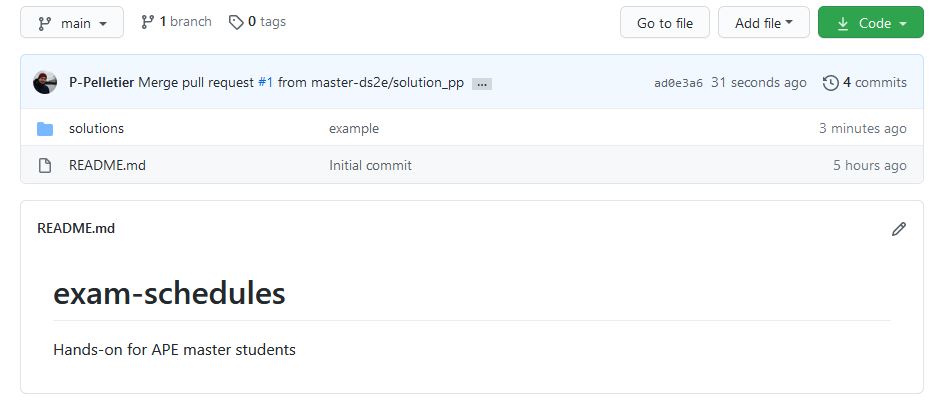The image size is (940, 411).
Task: Open the "Initial commit" message link
Action: pyautogui.click(x=370, y=165)
